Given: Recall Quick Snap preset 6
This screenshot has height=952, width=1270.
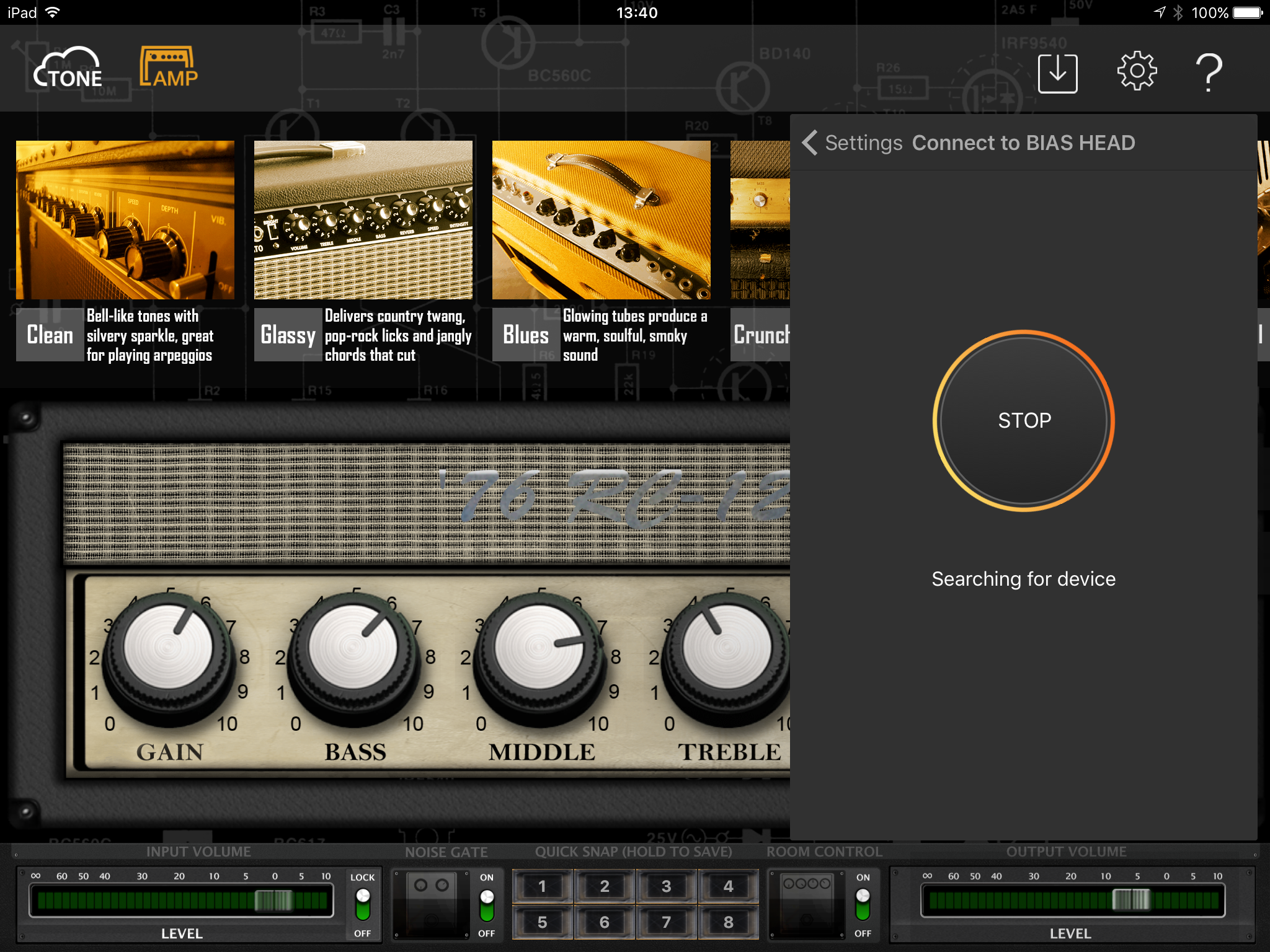Looking at the screenshot, I should pyautogui.click(x=605, y=922).
